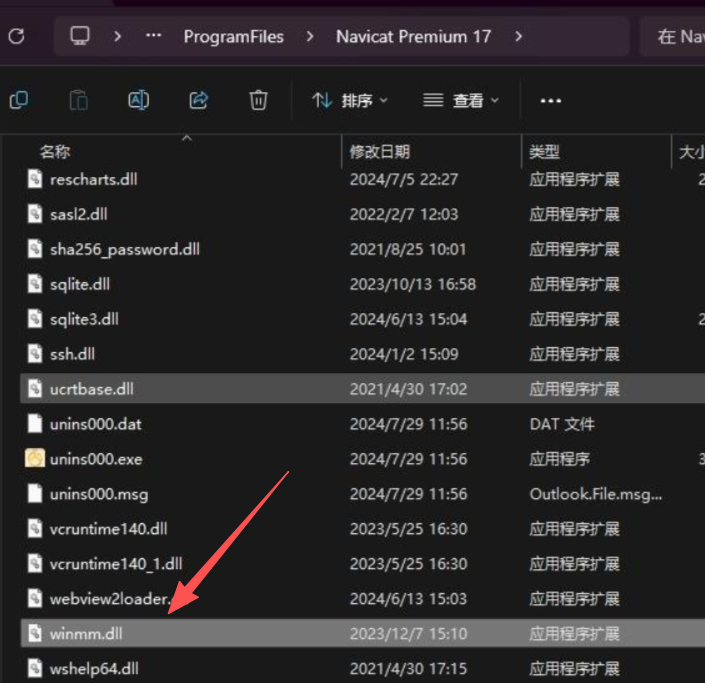The width and height of the screenshot is (705, 683).
Task: Open the 查看 view dropdown
Action: point(461,100)
